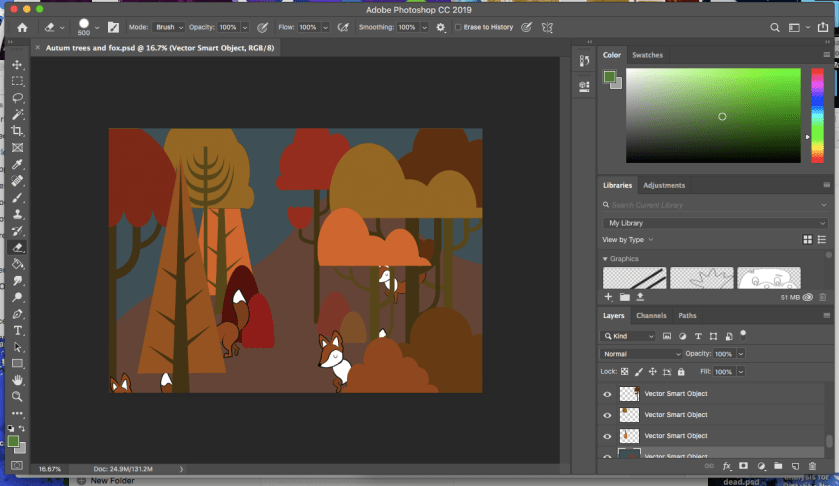Open the My Library dropdown
The height and width of the screenshot is (486, 839).
tap(716, 223)
